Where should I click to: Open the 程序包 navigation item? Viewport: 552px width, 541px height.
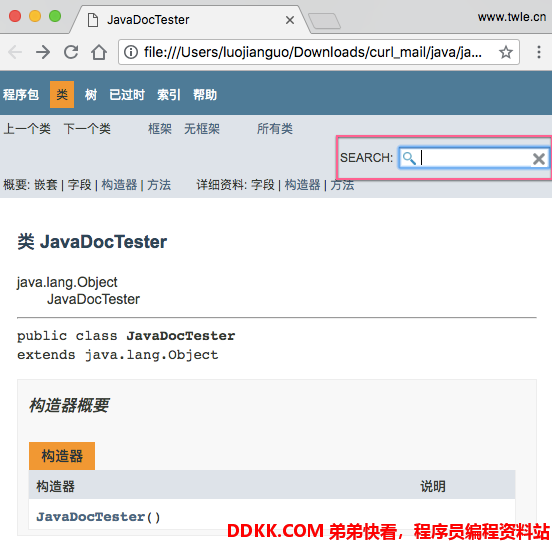[x=21, y=94]
